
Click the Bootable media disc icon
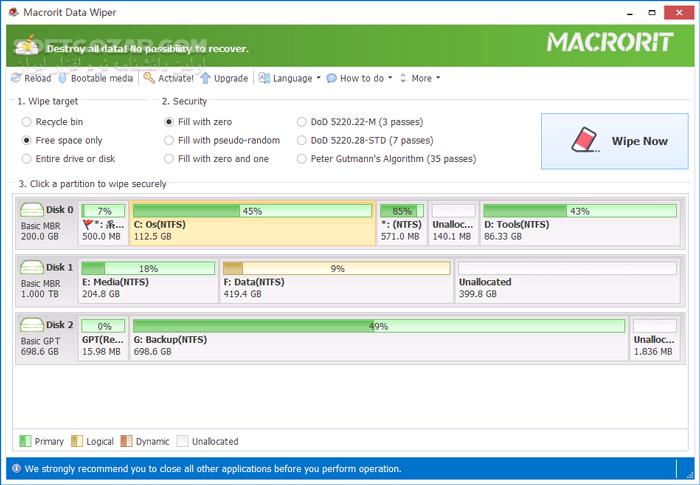(63, 78)
